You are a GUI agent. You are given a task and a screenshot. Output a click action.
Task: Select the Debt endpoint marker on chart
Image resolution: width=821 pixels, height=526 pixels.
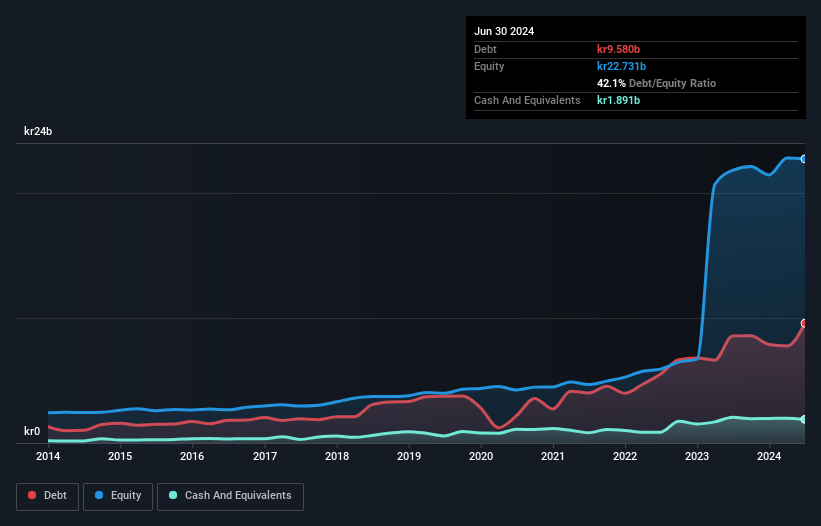(x=804, y=323)
